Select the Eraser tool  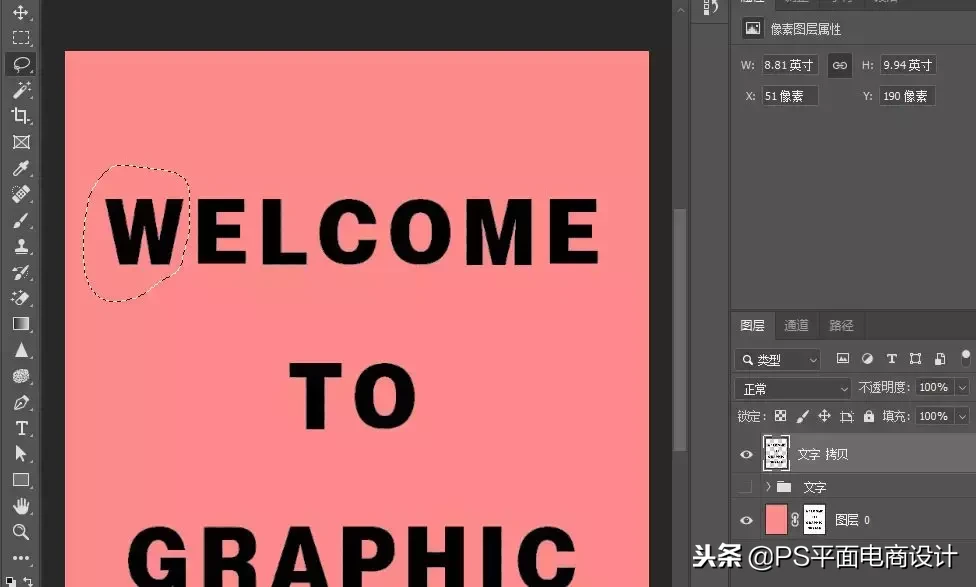pyautogui.click(x=21, y=298)
